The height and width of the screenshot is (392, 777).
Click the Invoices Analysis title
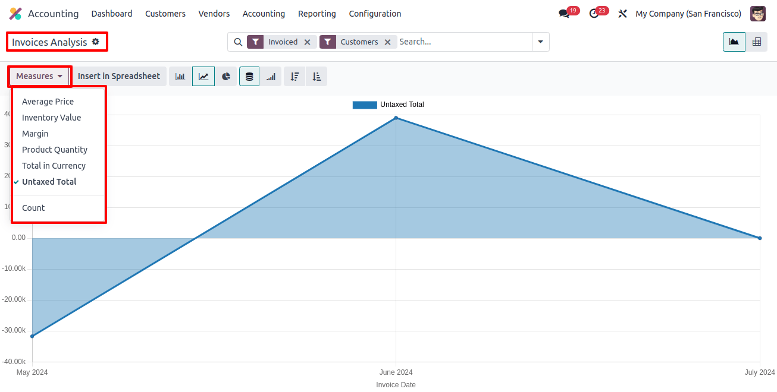50,42
